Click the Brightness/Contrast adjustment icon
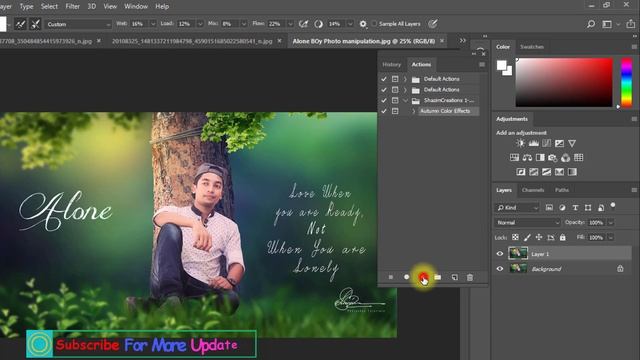This screenshot has height=360, width=640. (x=520, y=143)
